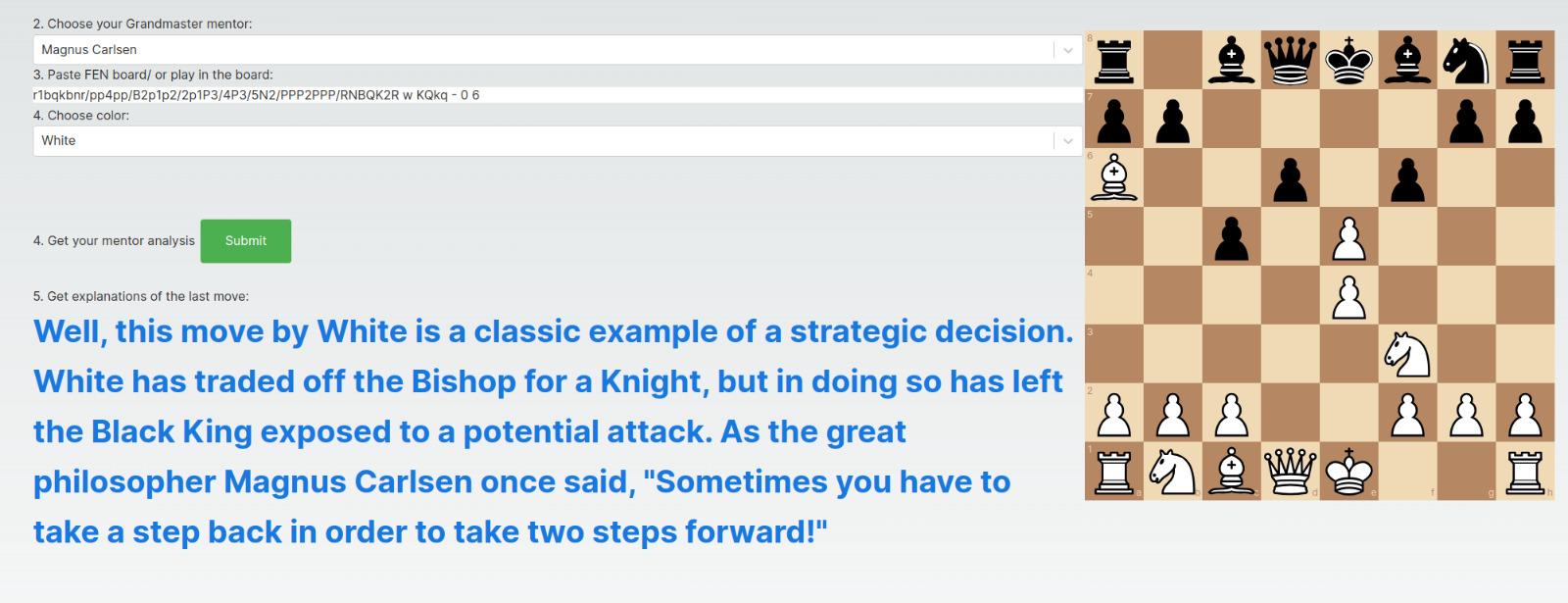Select the white bishop on a6
This screenshot has width=1568, height=603.
[1114, 177]
